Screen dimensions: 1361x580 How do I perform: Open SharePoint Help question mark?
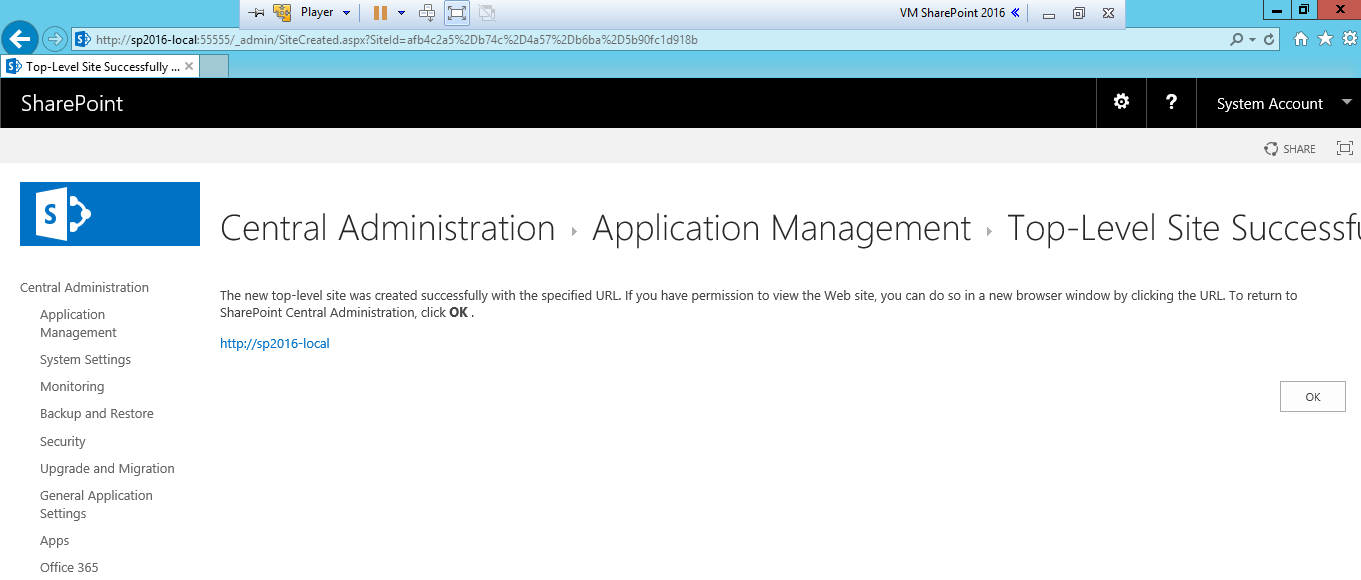1171,102
